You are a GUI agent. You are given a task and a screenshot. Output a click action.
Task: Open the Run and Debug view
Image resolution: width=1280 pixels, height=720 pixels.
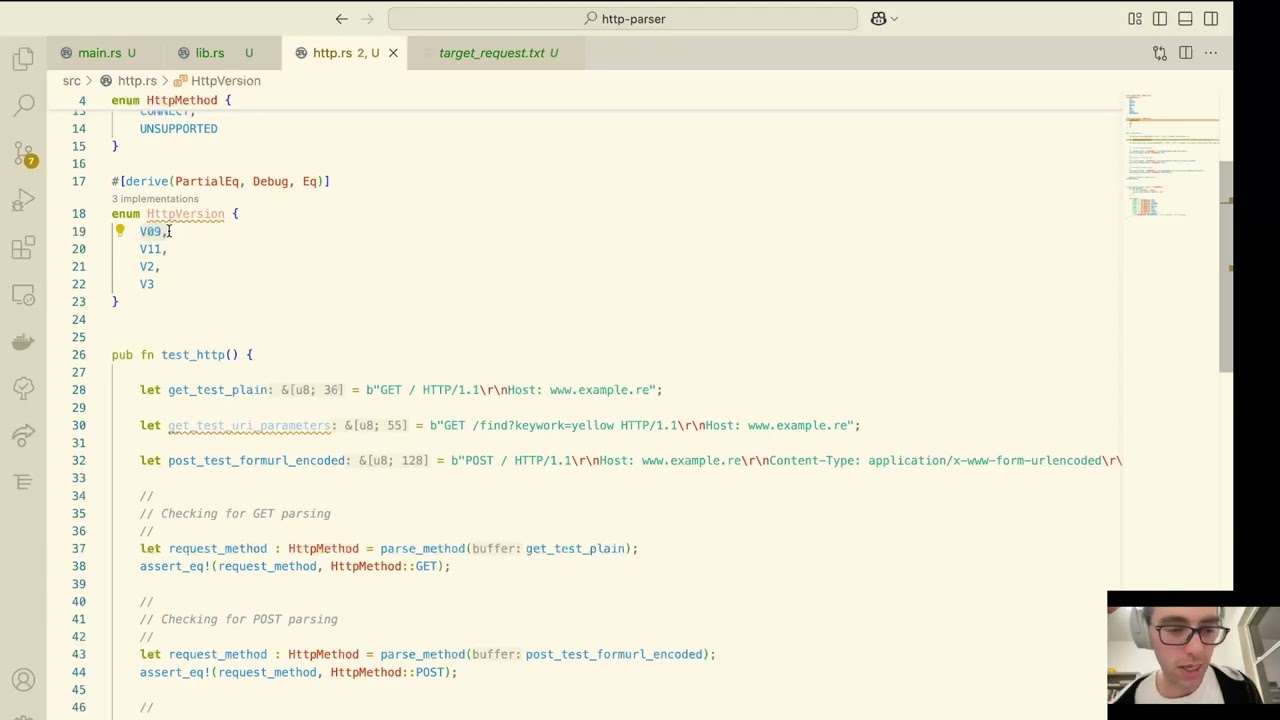click(x=24, y=201)
